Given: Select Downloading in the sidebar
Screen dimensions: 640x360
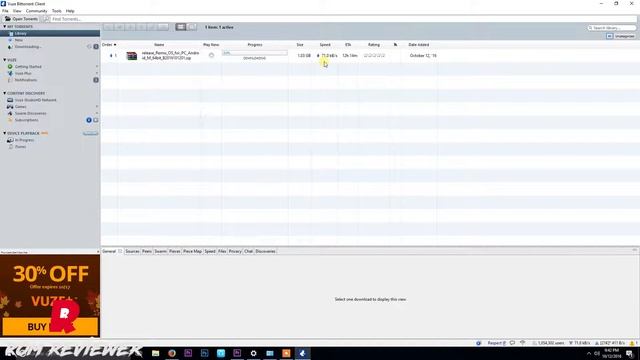Looking at the screenshot, I should point(28,47).
